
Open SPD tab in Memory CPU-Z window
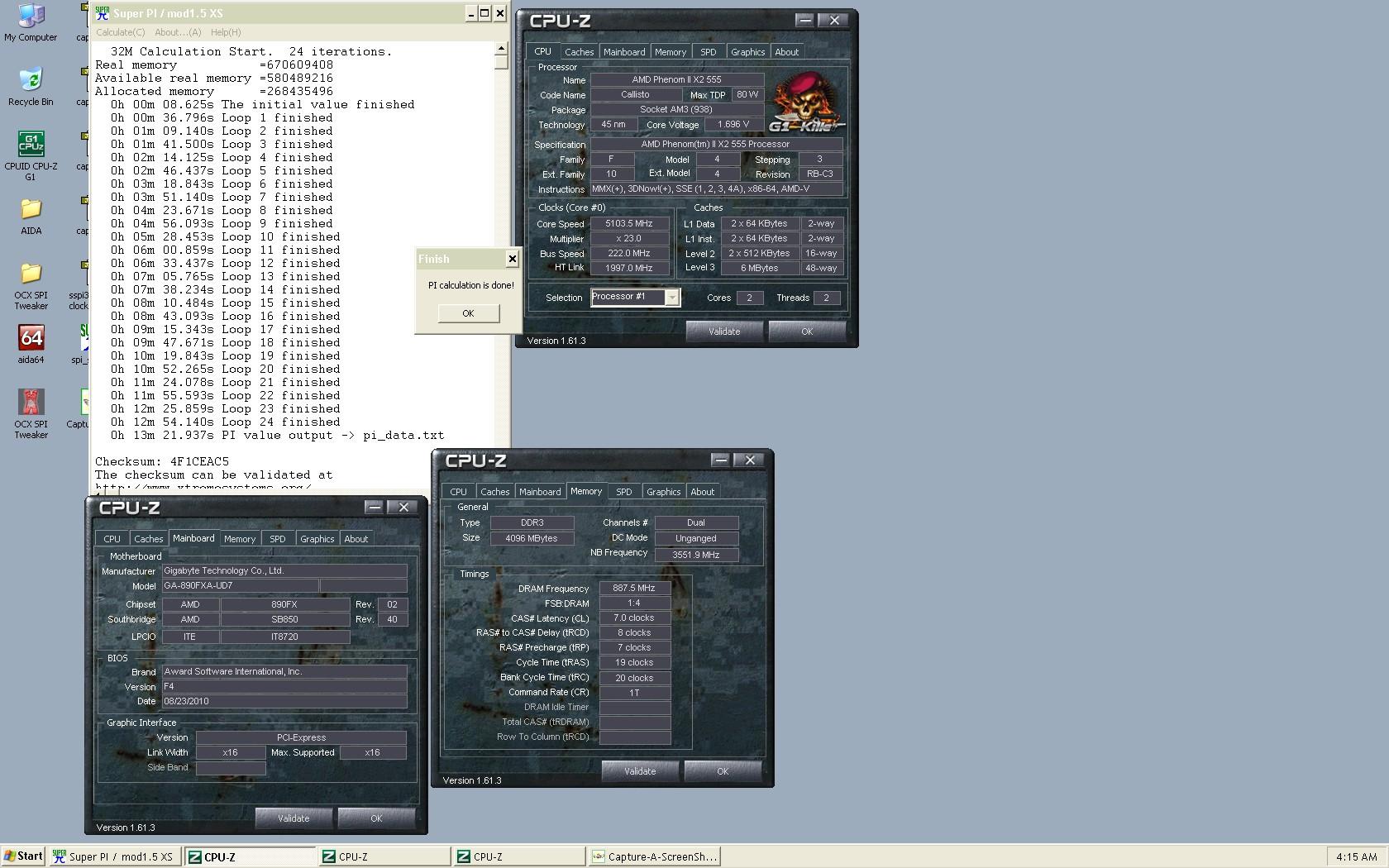pos(624,491)
